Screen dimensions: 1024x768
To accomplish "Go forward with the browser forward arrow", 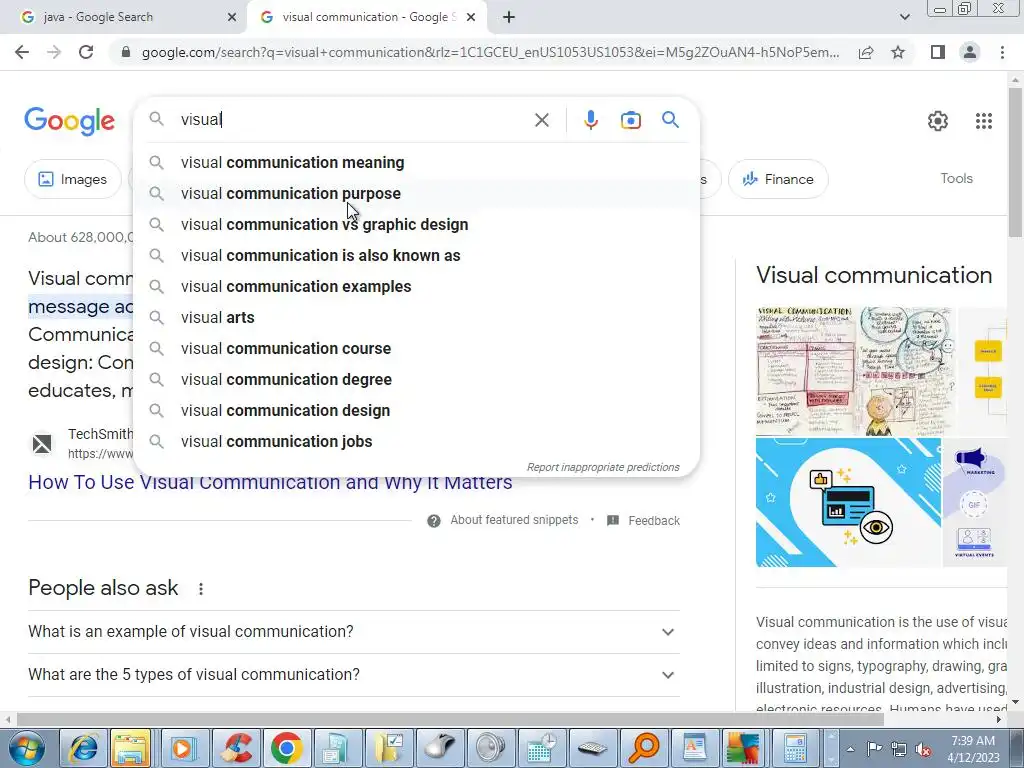I will pos(54,52).
